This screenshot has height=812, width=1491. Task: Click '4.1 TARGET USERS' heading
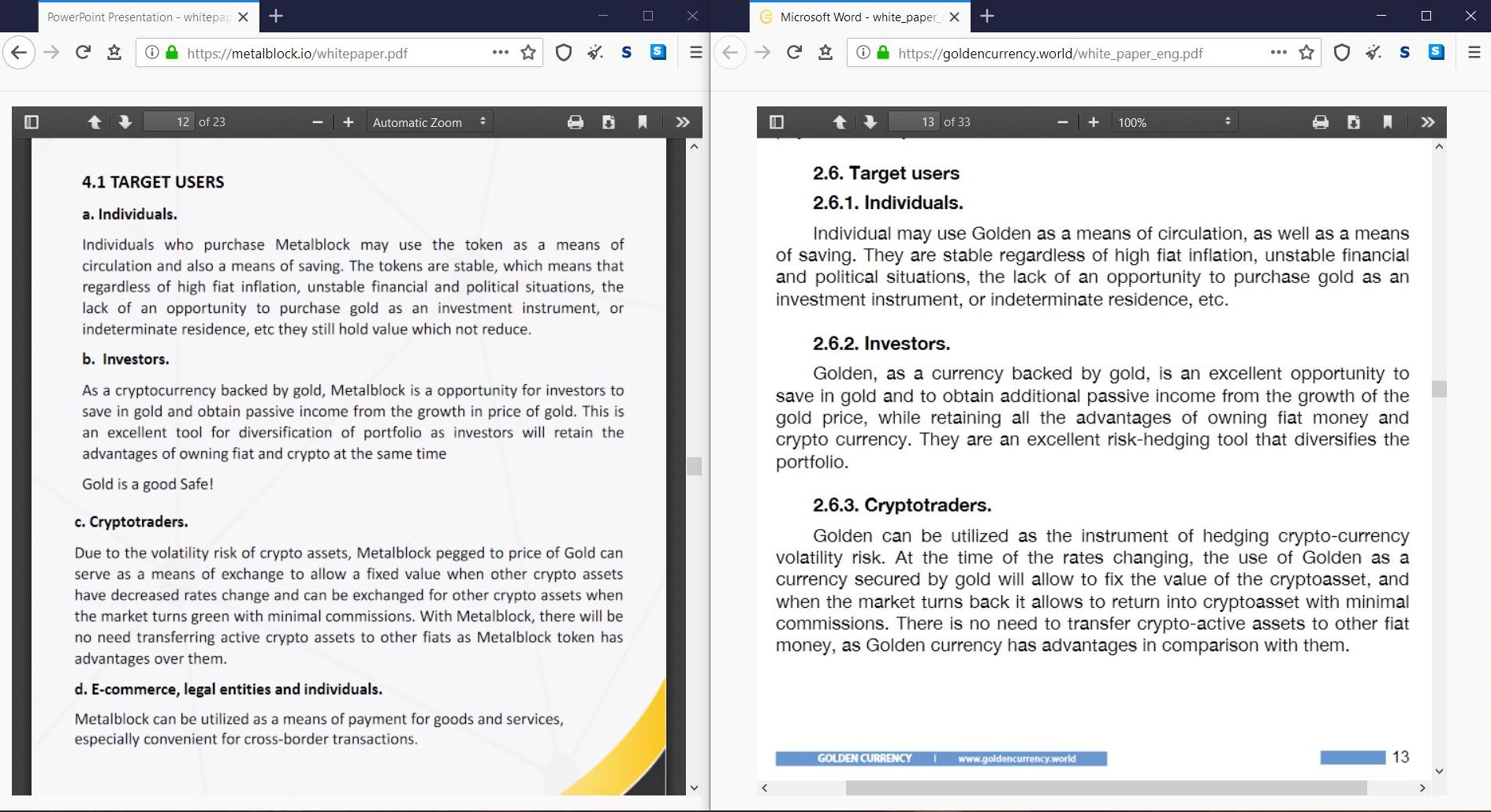tap(153, 182)
